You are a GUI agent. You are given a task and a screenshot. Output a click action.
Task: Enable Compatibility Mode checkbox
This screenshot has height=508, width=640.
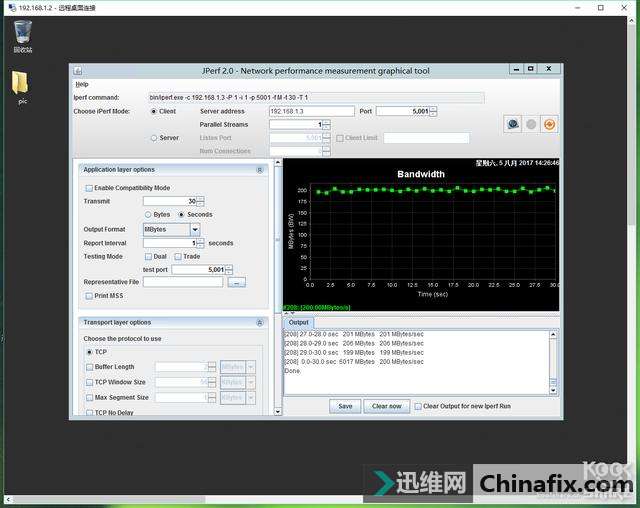(x=89, y=188)
